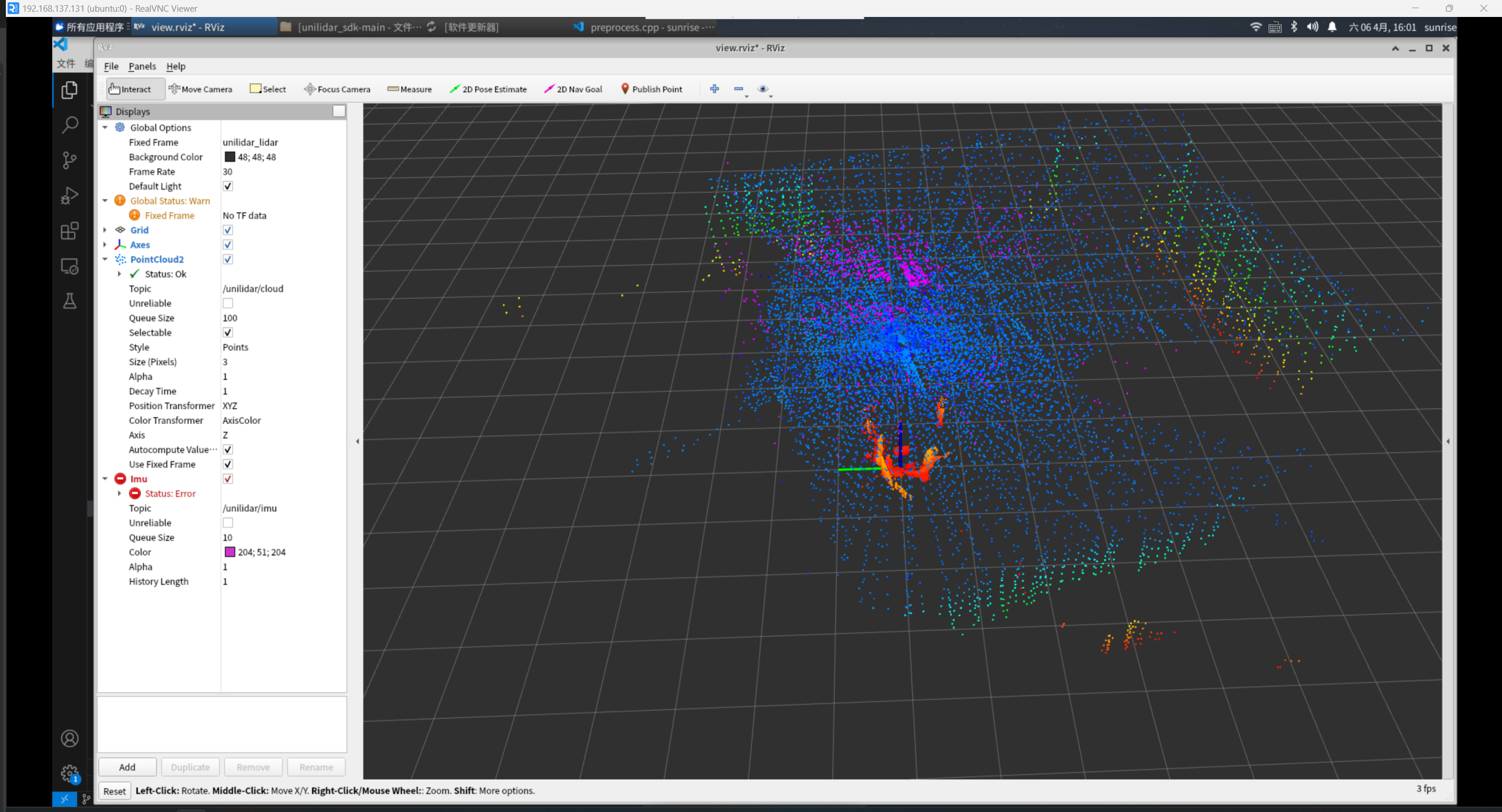Expand the Axes display node
Screen dimensions: 1502x812
click(x=105, y=244)
